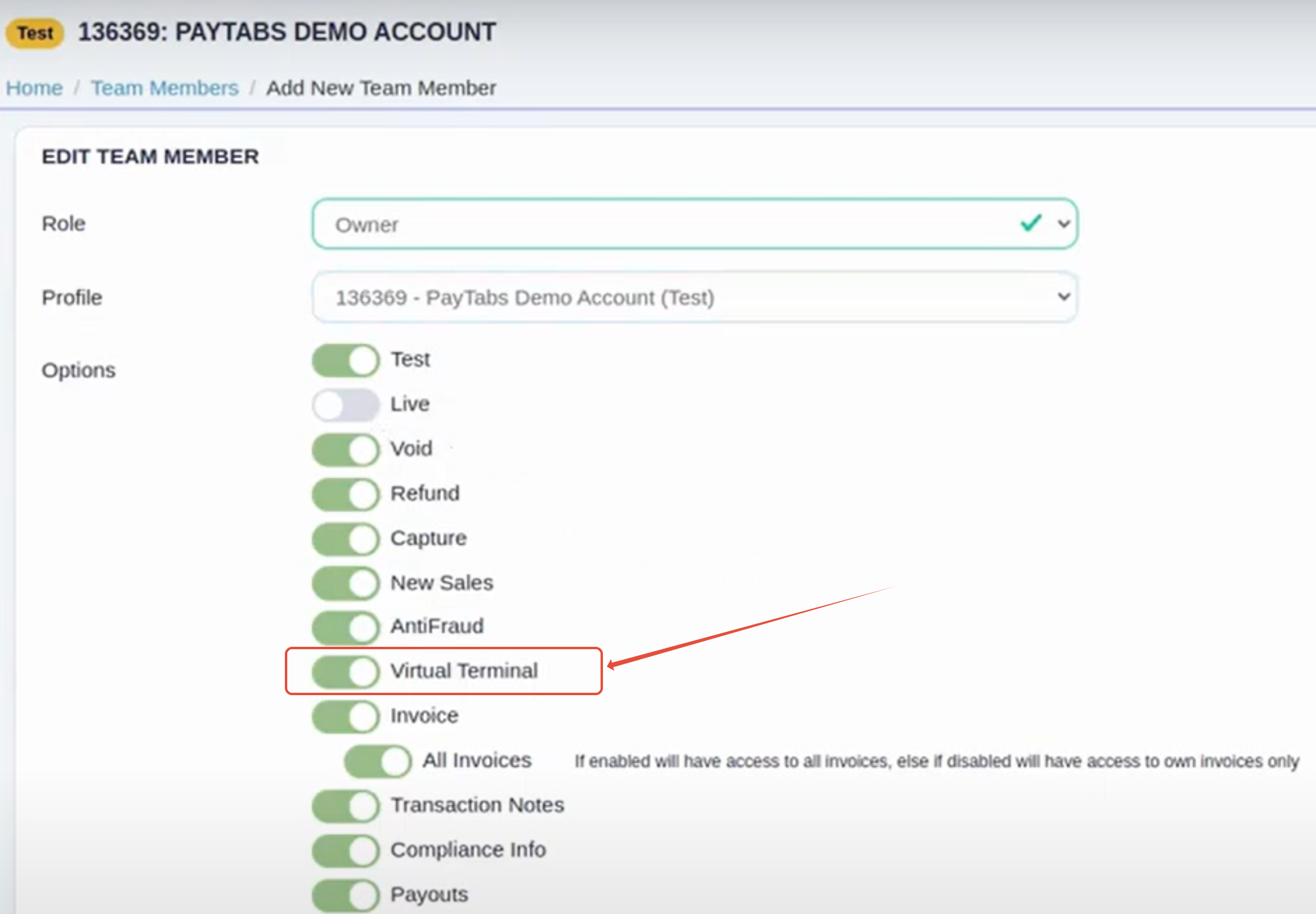Screen dimensions: 1316x914
Task: Click the 136369: PayTabs Demo Account title
Action: (287, 32)
